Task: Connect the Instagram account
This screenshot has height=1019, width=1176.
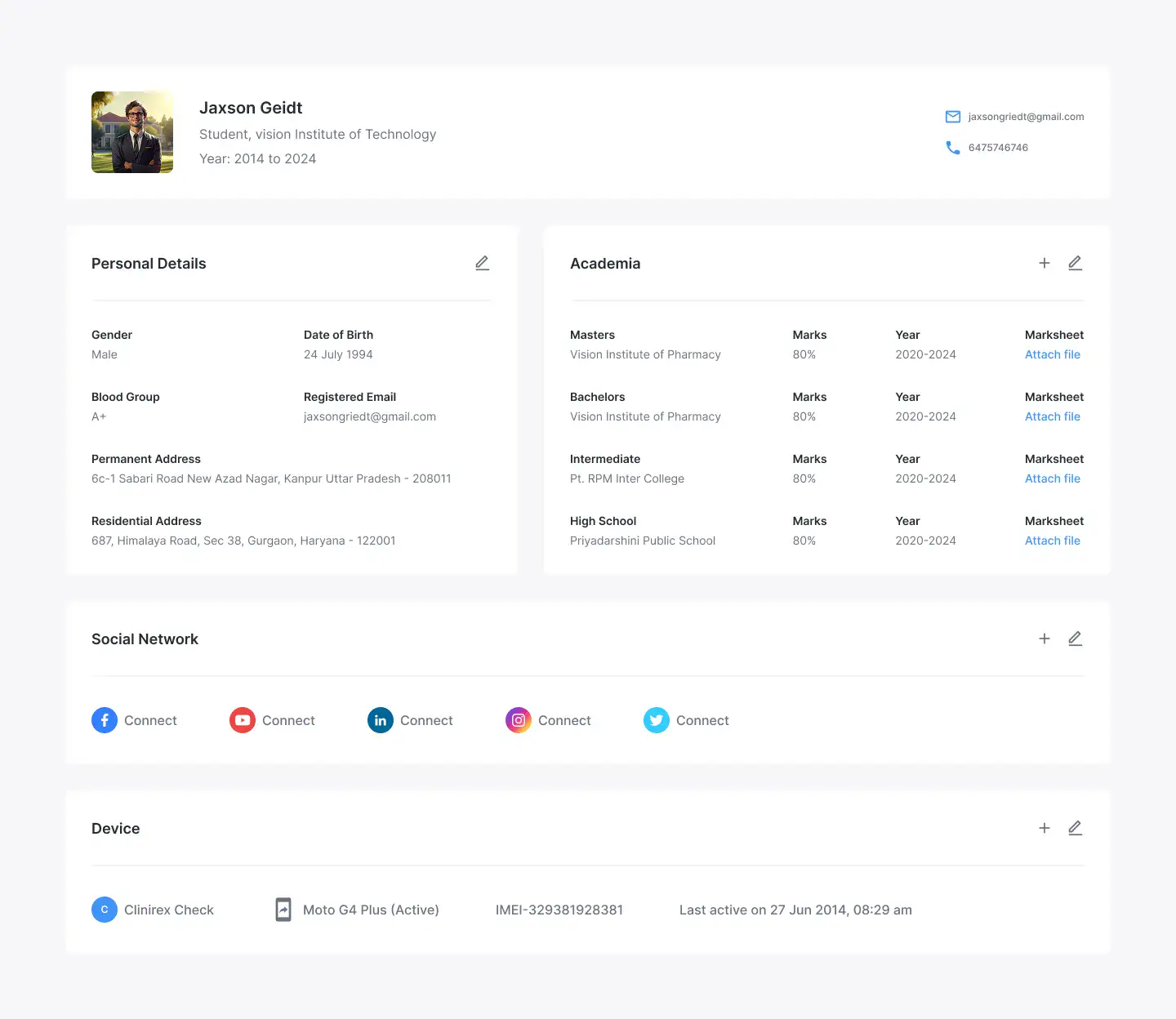Action: (x=564, y=720)
